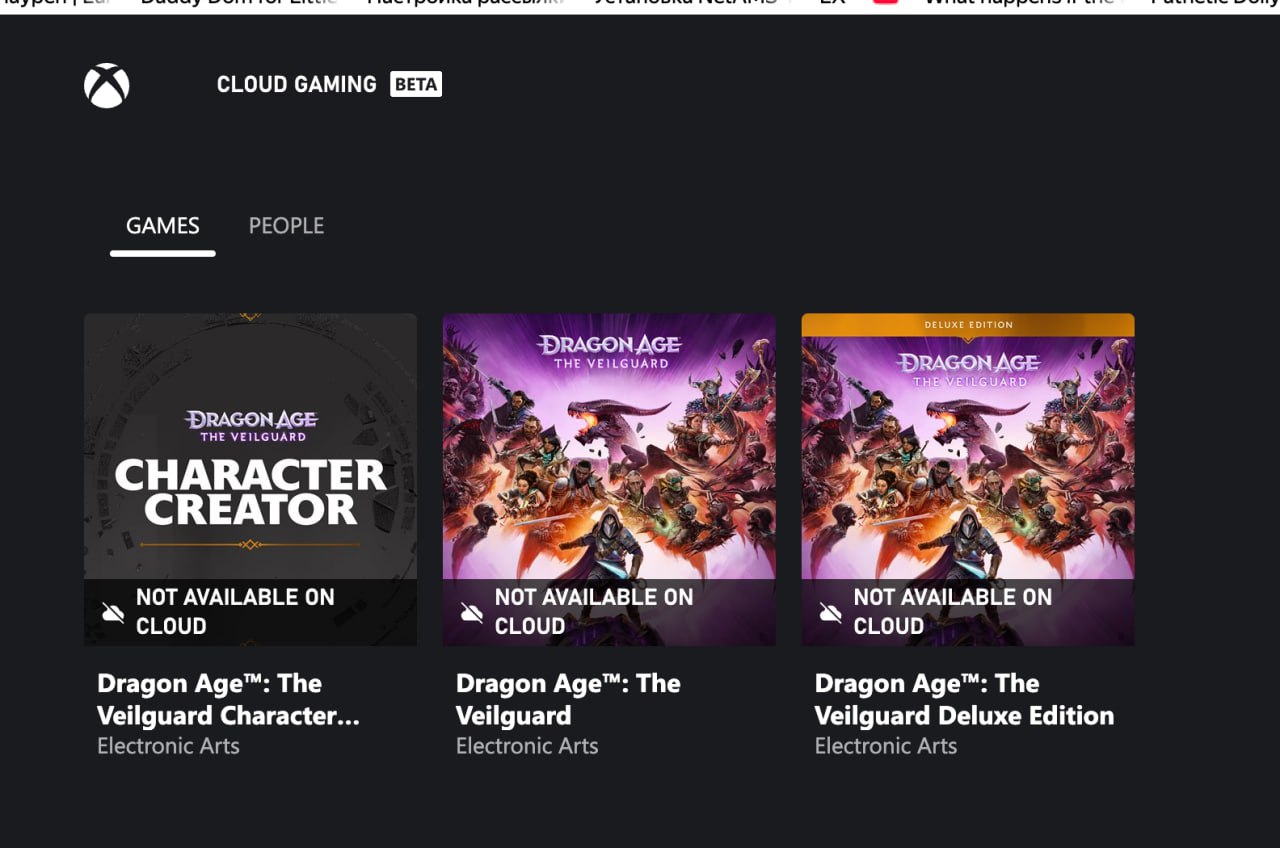Screen dimensions: 1280x848
Task: Click the Xbox logo icon
Action: [107, 85]
